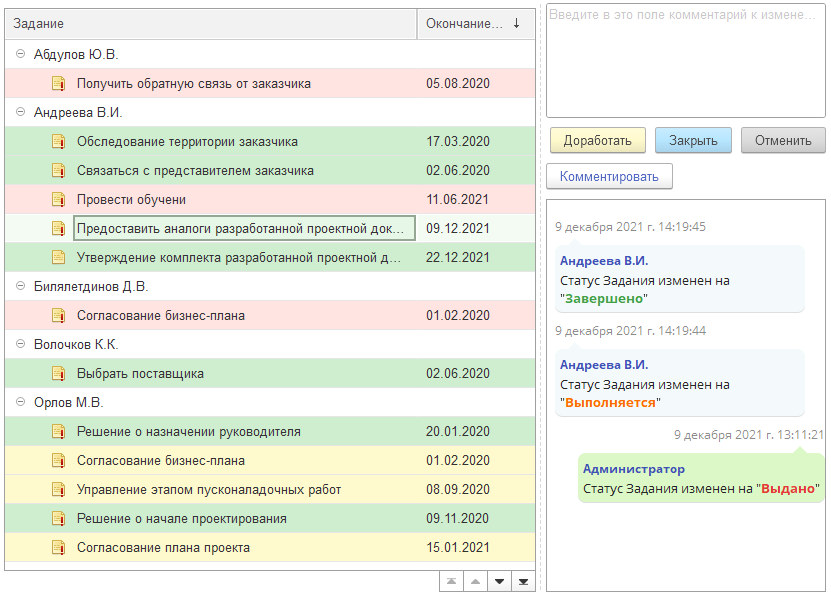Click the 'Отменить' button
The height and width of the screenshot is (596, 831).
click(783, 140)
